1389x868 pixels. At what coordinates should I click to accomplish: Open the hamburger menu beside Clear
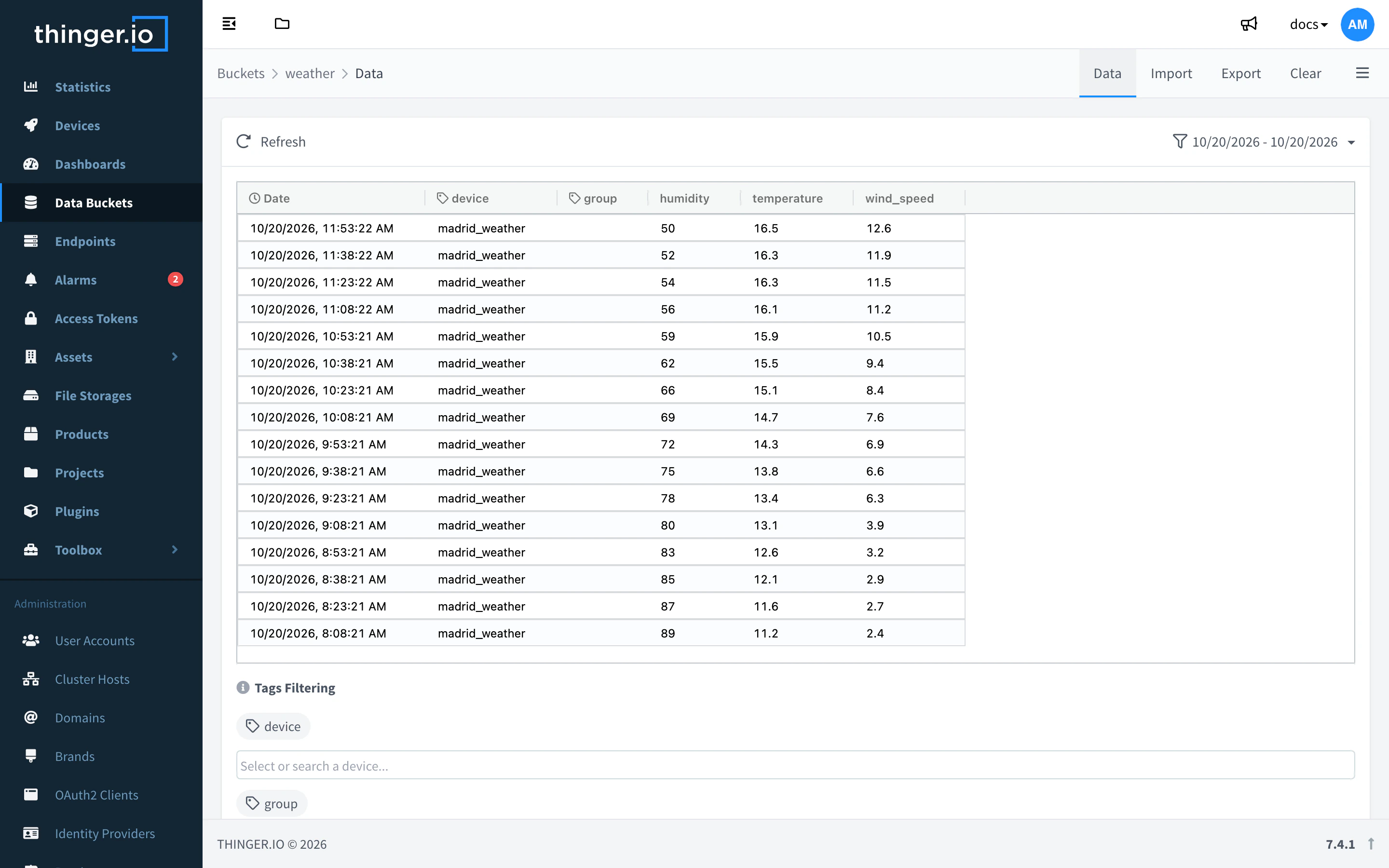click(1362, 73)
